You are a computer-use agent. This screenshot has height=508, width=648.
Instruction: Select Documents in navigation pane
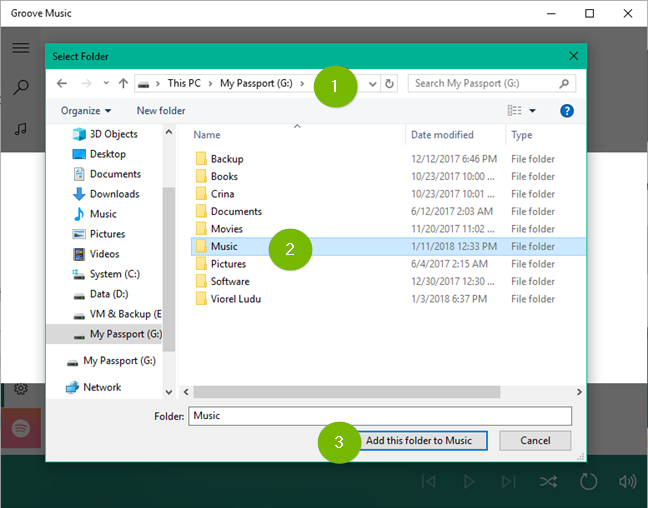(107, 174)
